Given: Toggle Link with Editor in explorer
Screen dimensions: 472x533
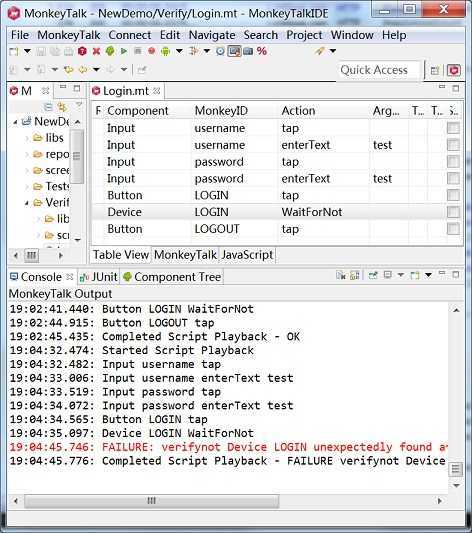Looking at the screenshot, I should click(63, 107).
